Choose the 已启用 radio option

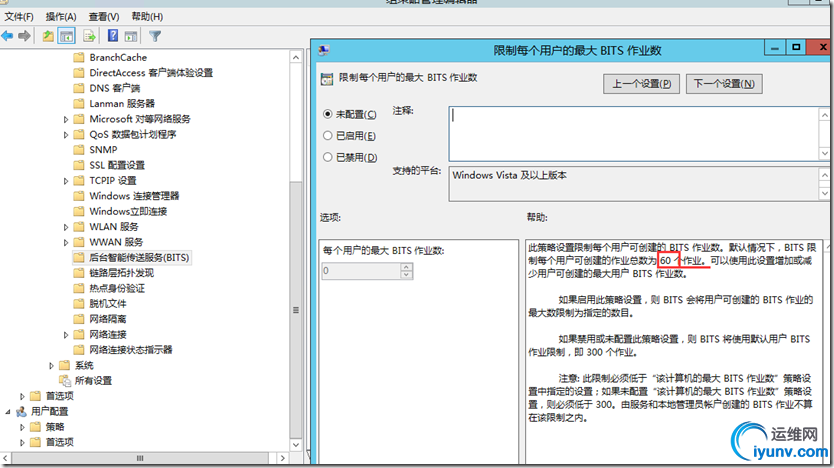(x=328, y=136)
